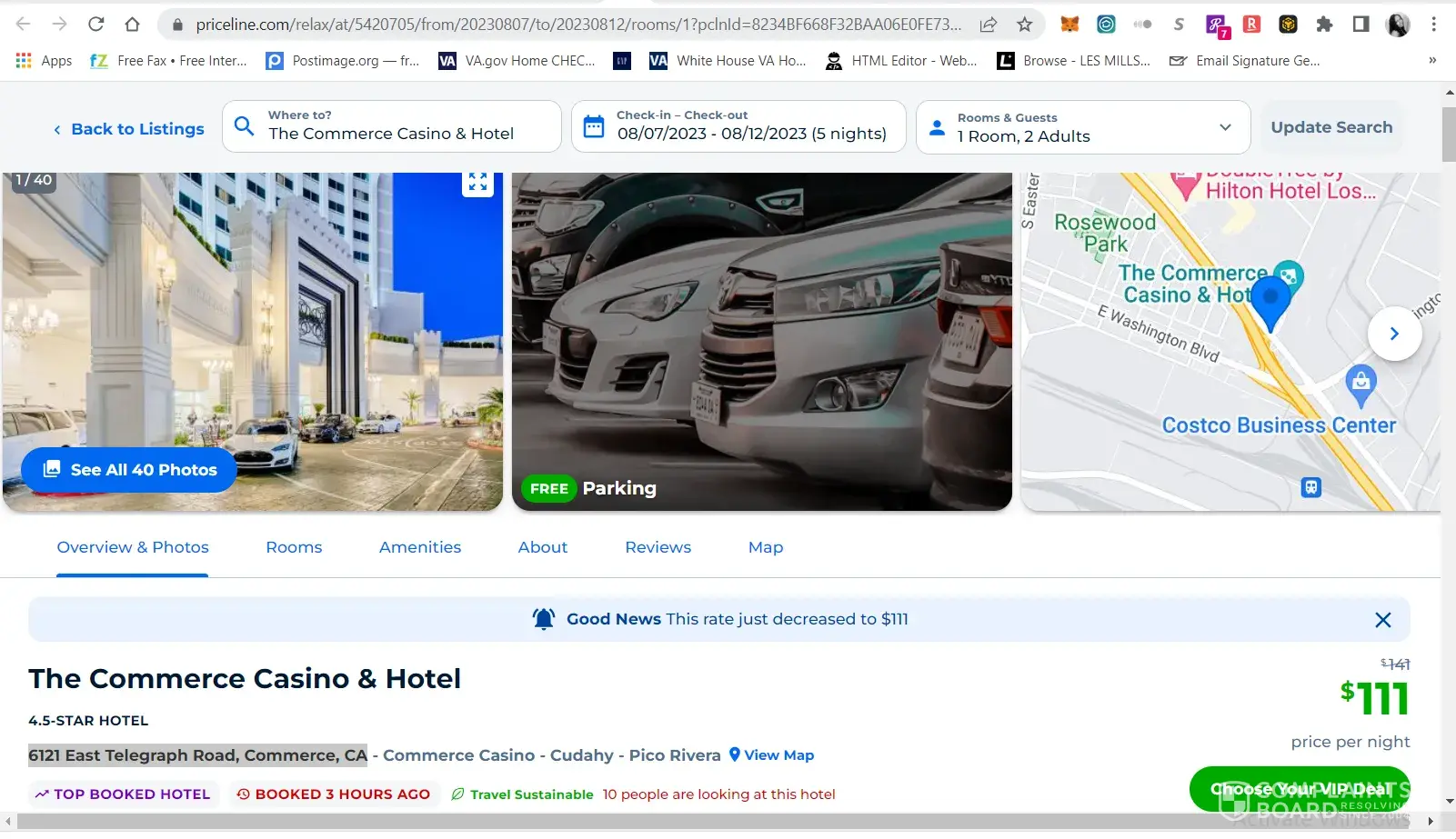The width and height of the screenshot is (1456, 839).
Task: Click See All 40 Photos button
Action: (129, 470)
